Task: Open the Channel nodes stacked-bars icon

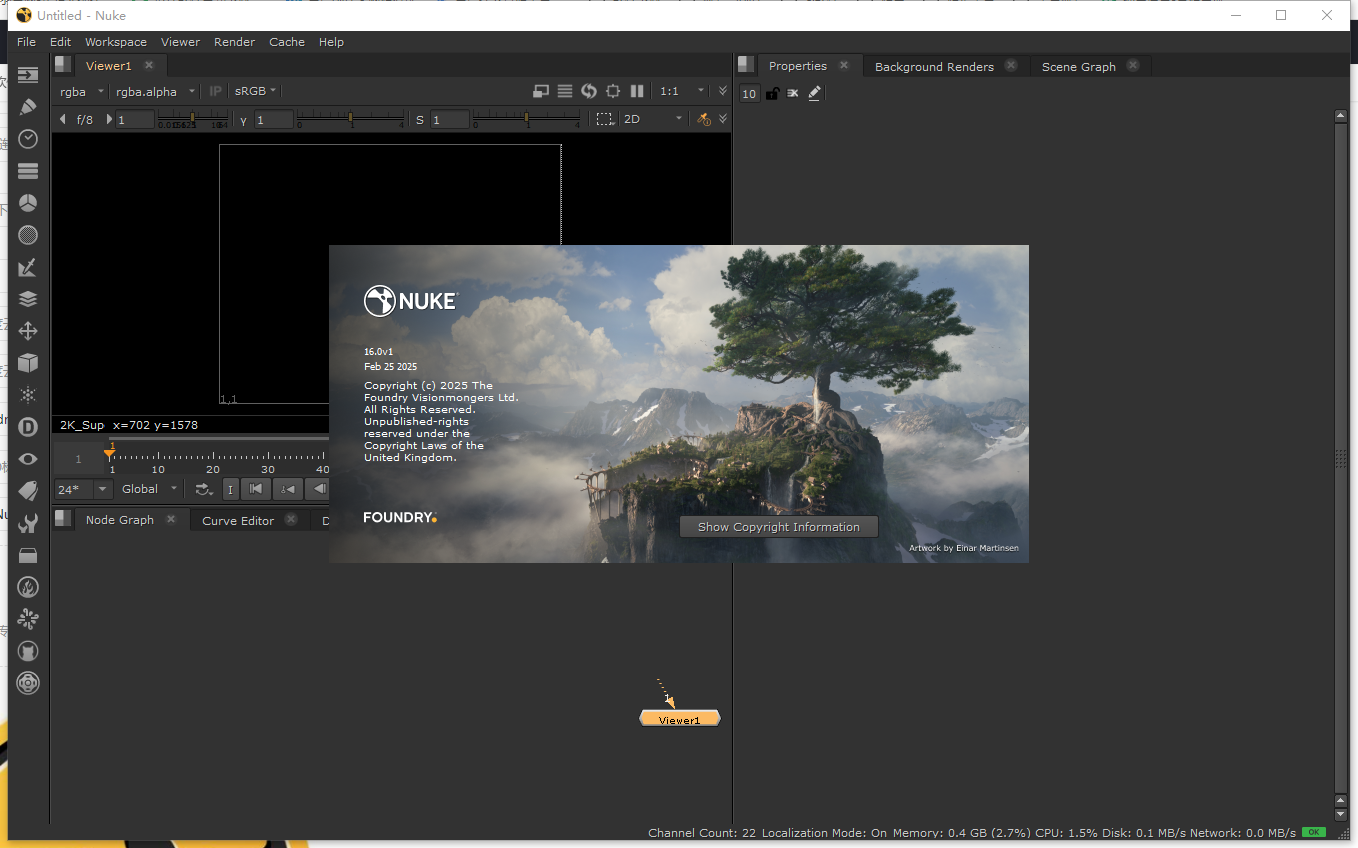Action: (x=28, y=171)
